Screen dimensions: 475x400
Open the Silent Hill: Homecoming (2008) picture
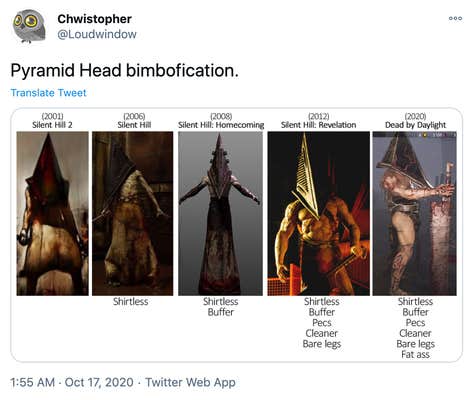point(220,213)
